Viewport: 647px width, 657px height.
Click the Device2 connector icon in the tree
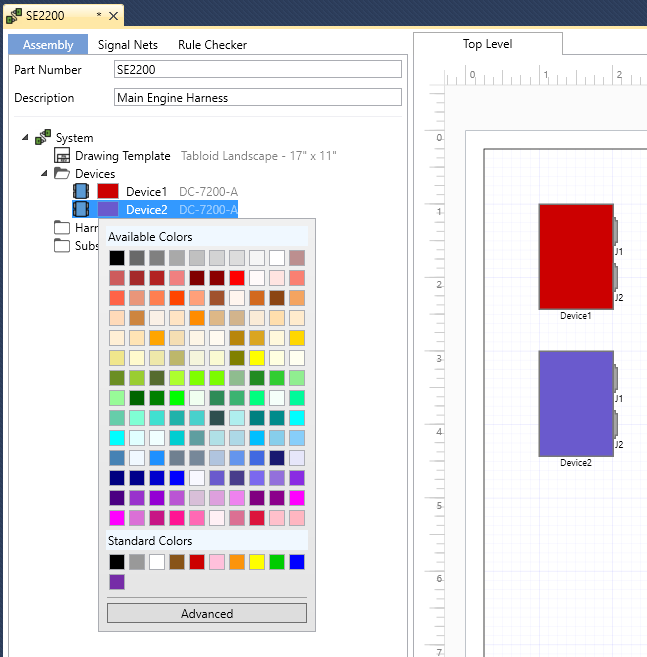[x=81, y=209]
